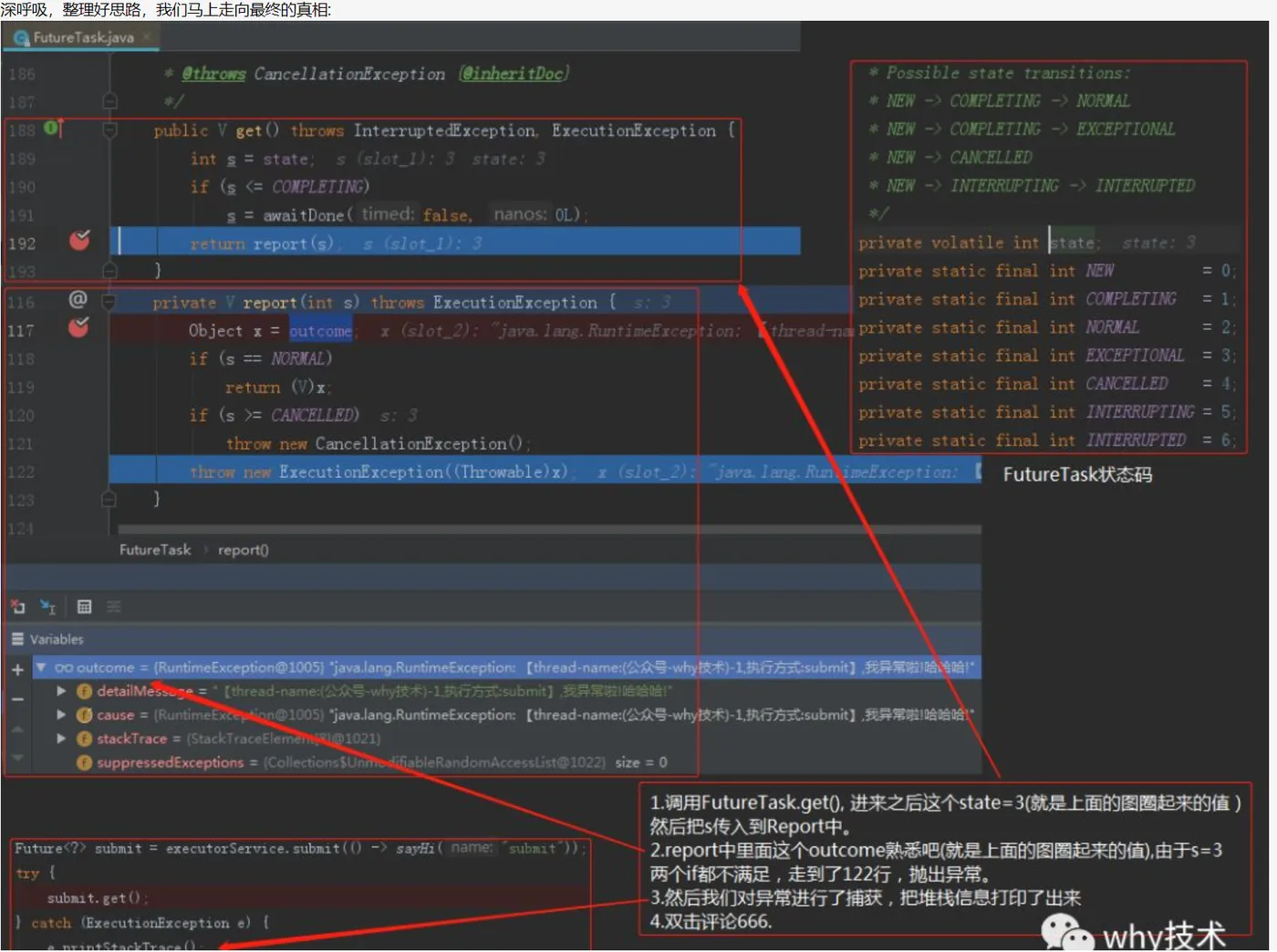
Task: Click the @inheritDoc link in the Javadoc
Action: coord(514,74)
